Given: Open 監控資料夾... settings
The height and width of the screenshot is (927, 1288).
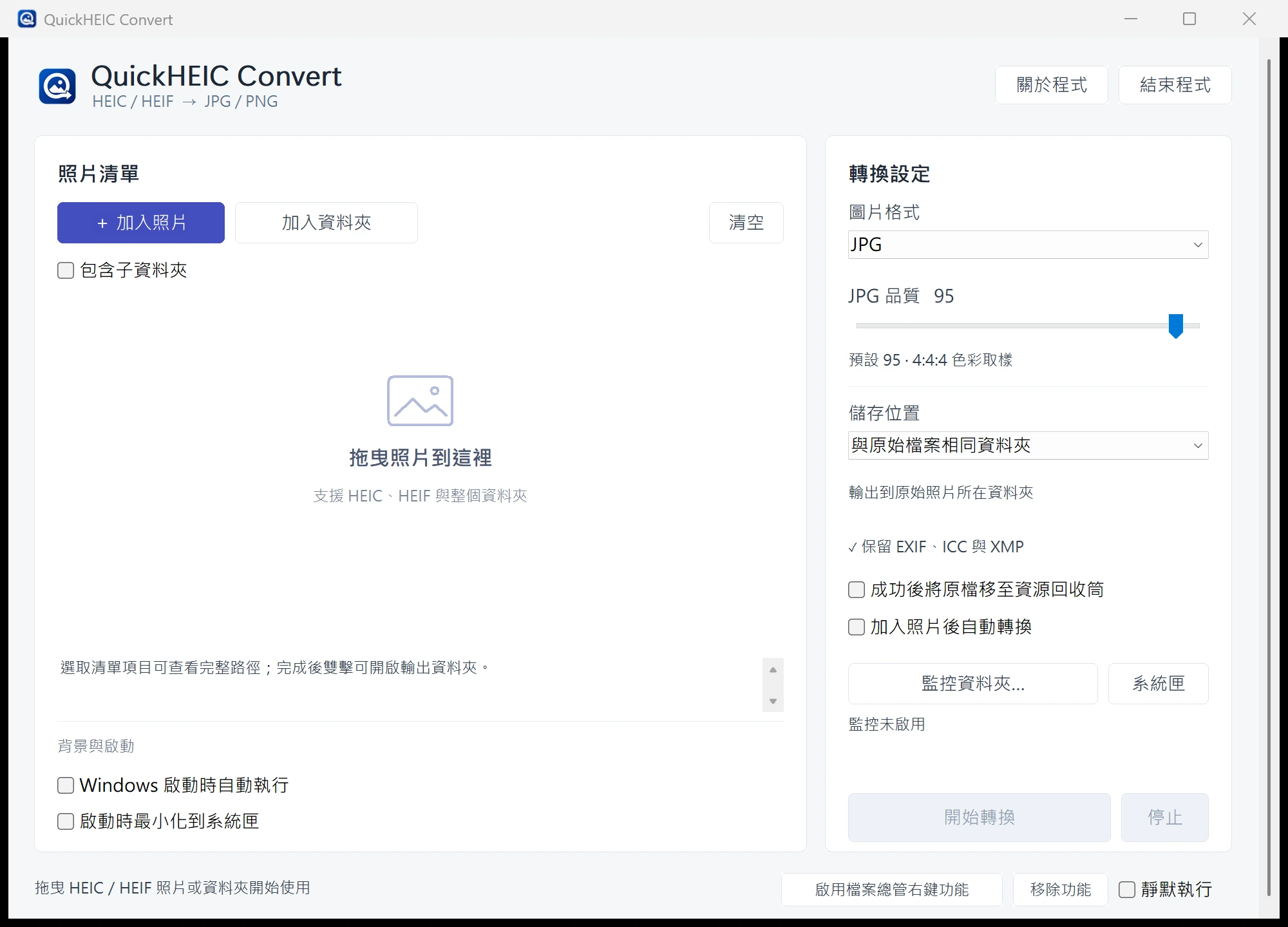Looking at the screenshot, I should point(973,684).
